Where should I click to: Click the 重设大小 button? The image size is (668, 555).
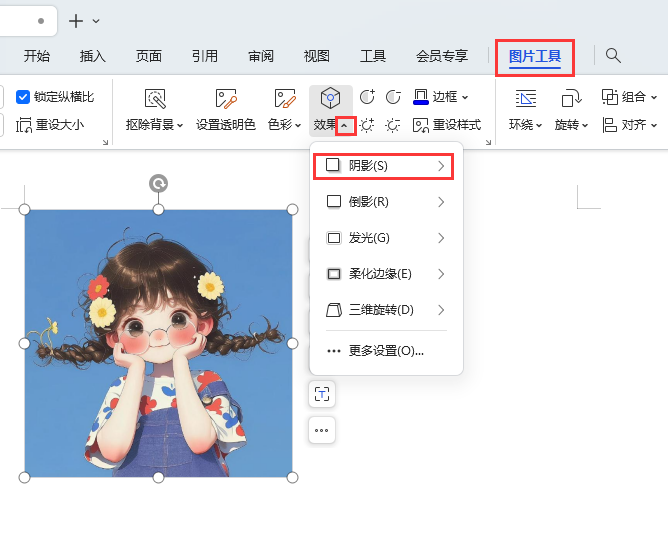point(50,125)
